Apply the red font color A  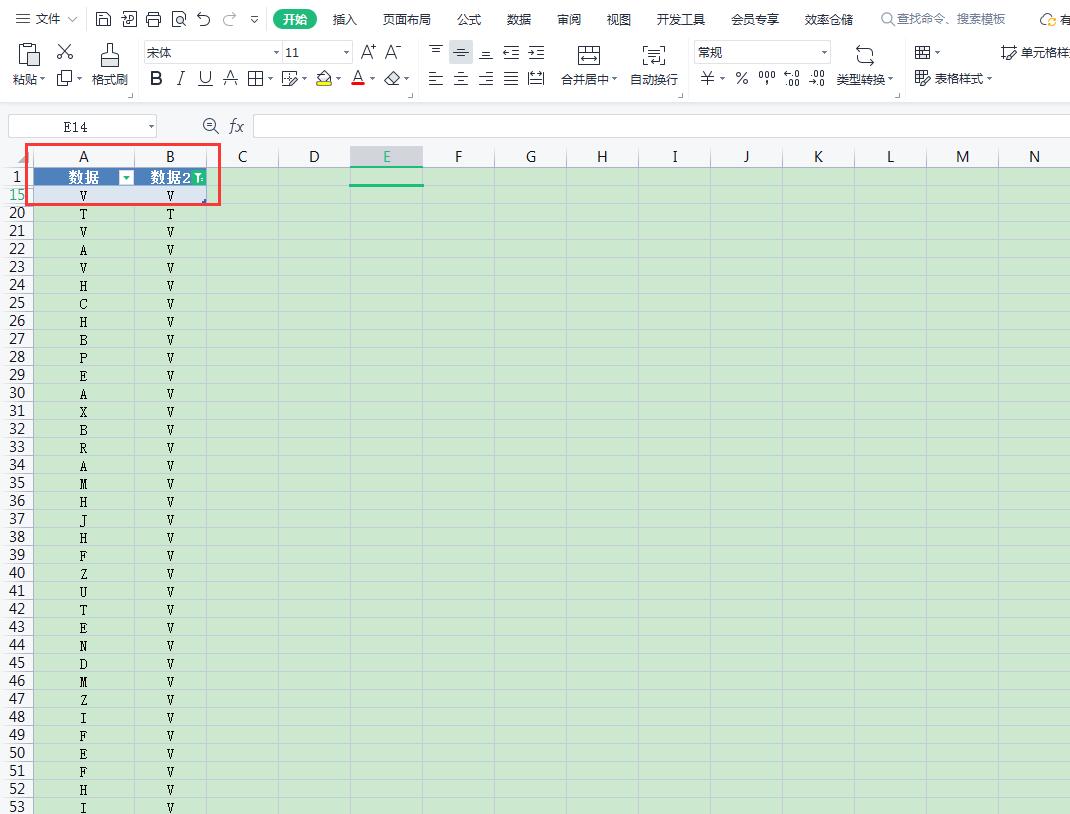(x=358, y=78)
